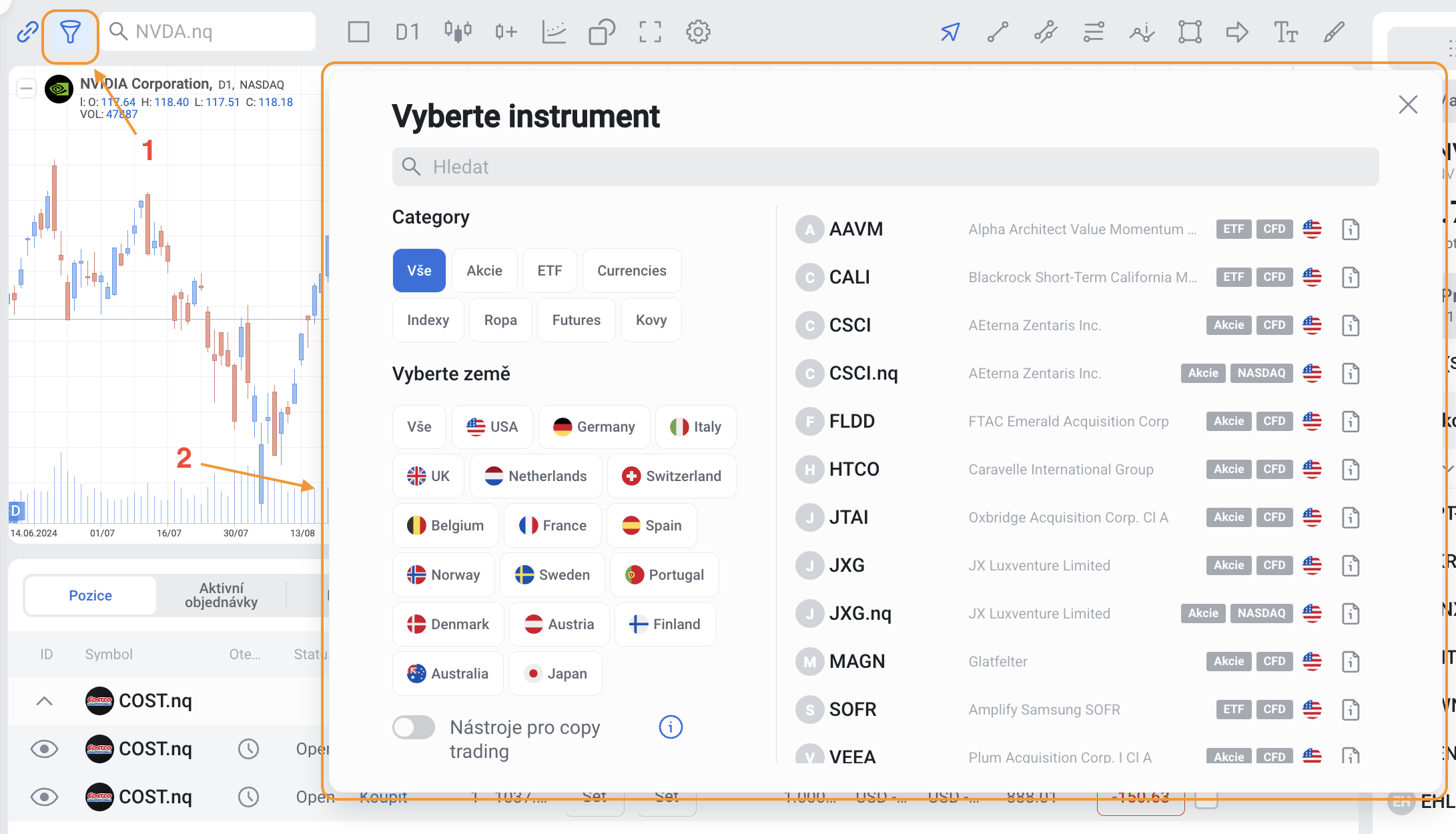Select the rectangle shape drawing tool
This screenshot has width=1456, height=834.
click(1190, 32)
